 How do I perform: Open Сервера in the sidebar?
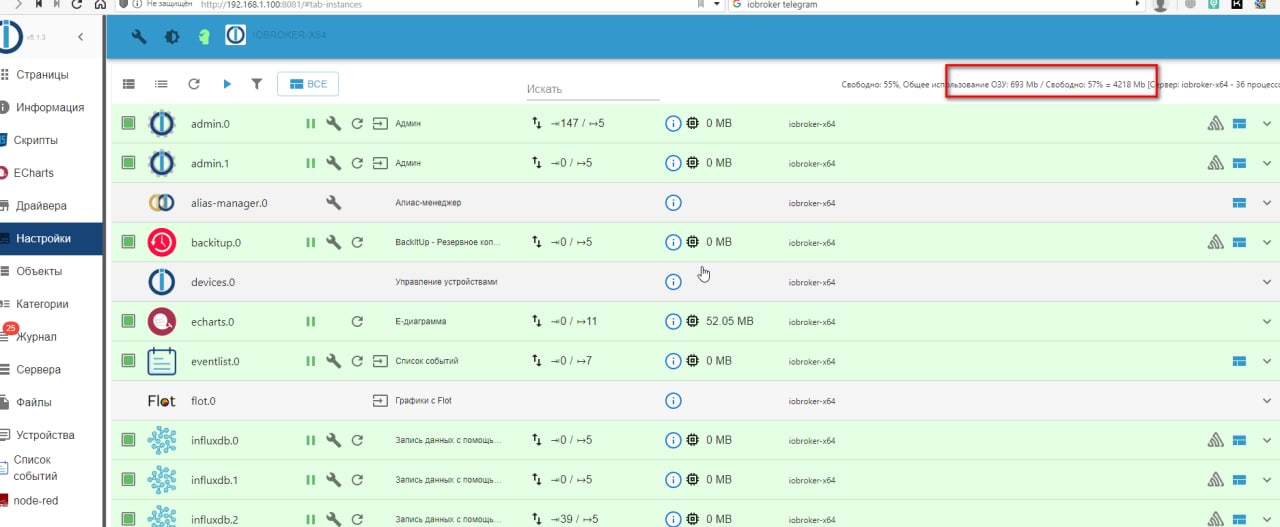point(51,369)
